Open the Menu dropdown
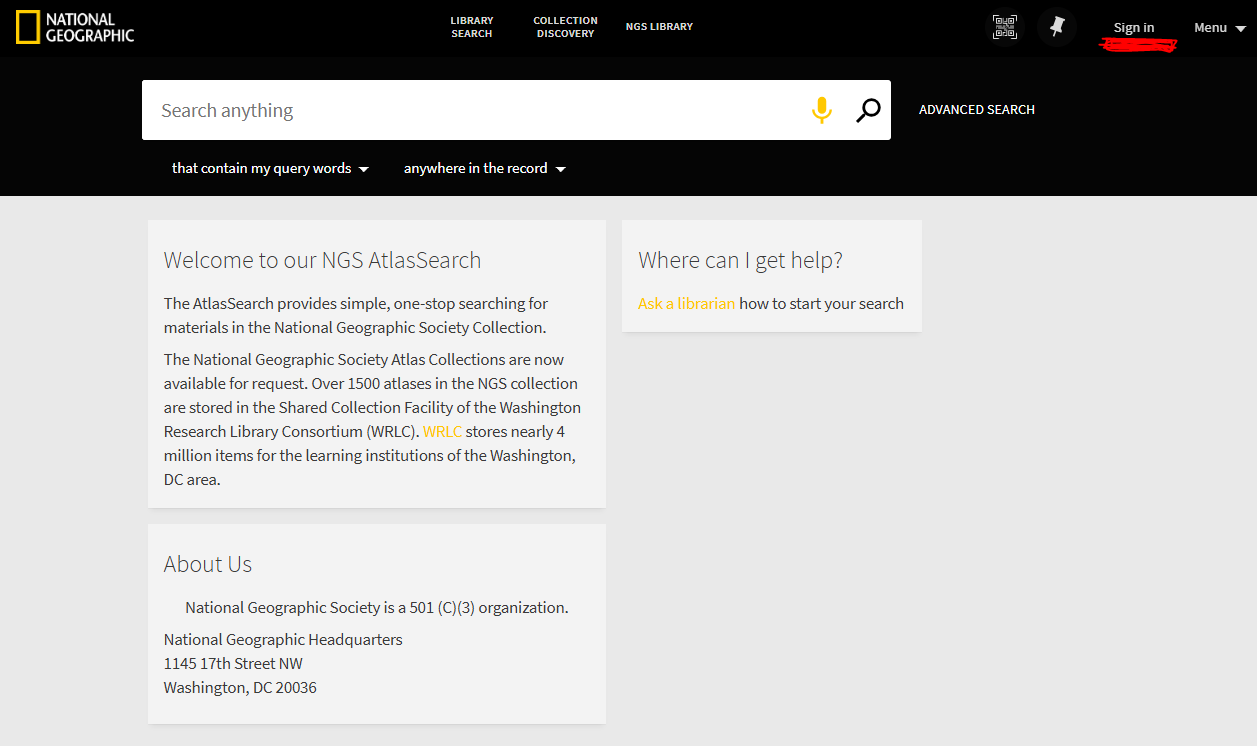1257x746 pixels. (x=1220, y=28)
